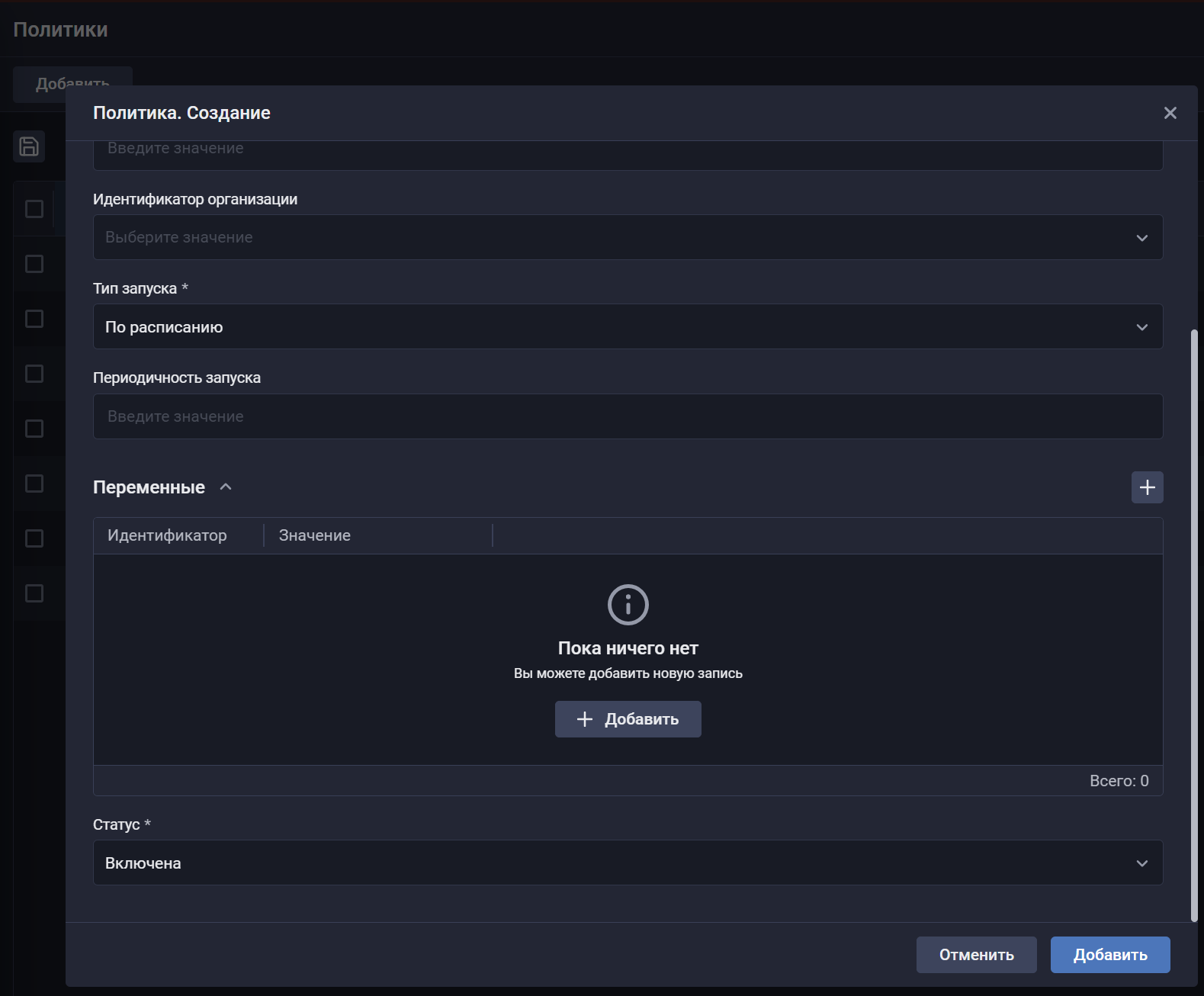
Task: Collapse the Переменные section chevron
Action: tap(226, 487)
